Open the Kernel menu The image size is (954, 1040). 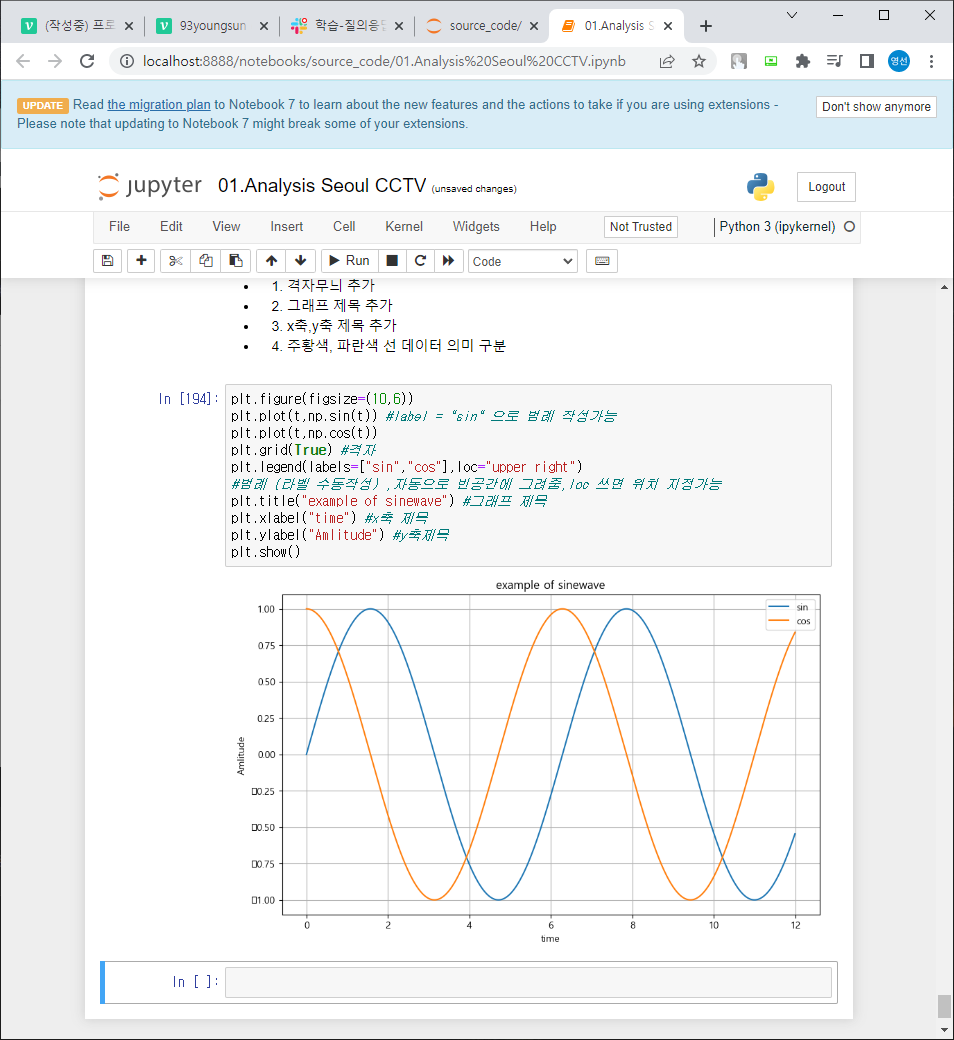pos(404,227)
